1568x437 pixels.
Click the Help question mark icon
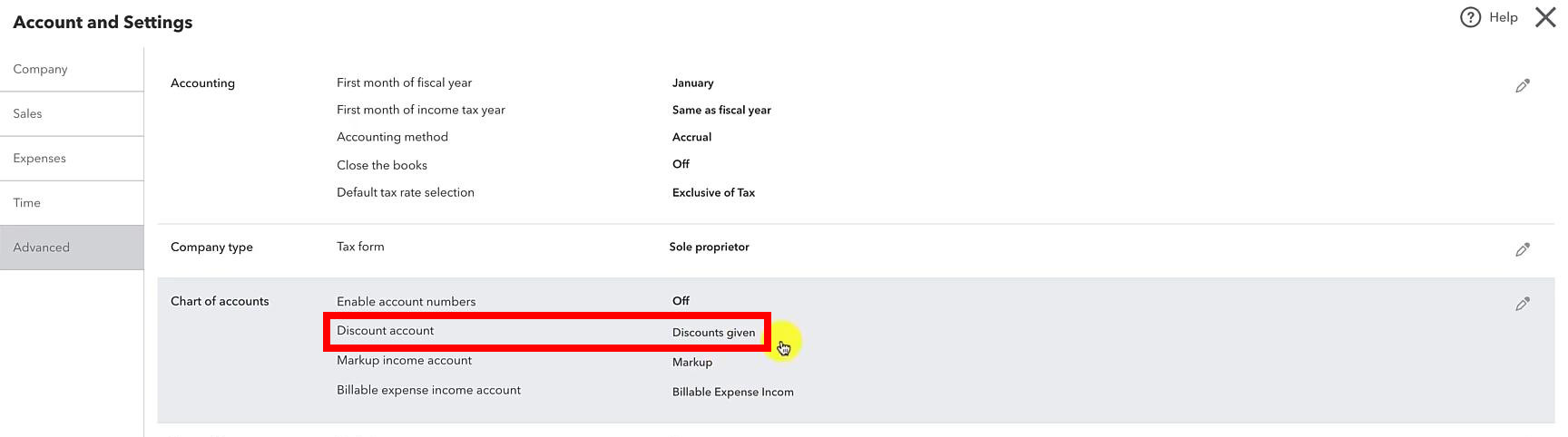[1470, 17]
